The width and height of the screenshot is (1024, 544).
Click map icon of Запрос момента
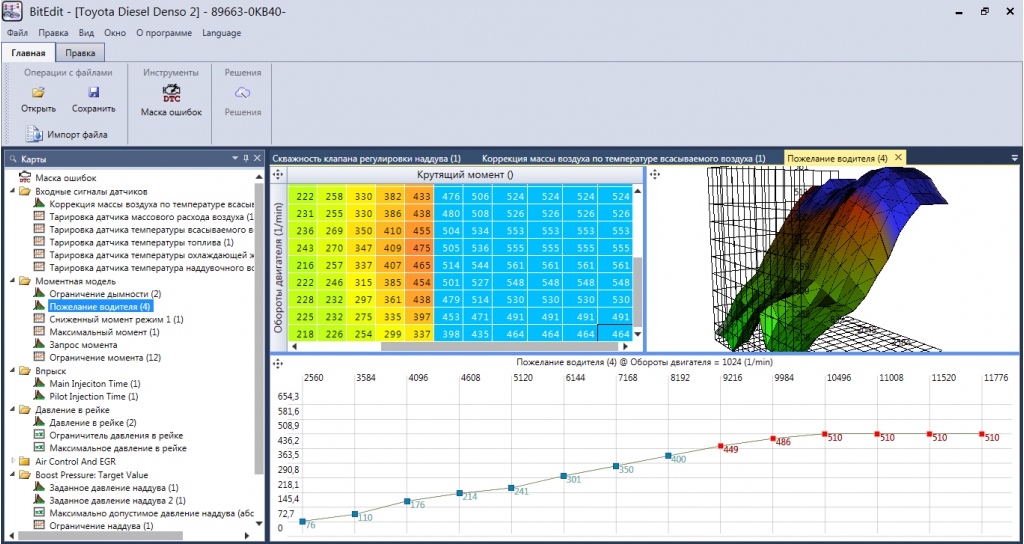[39, 345]
